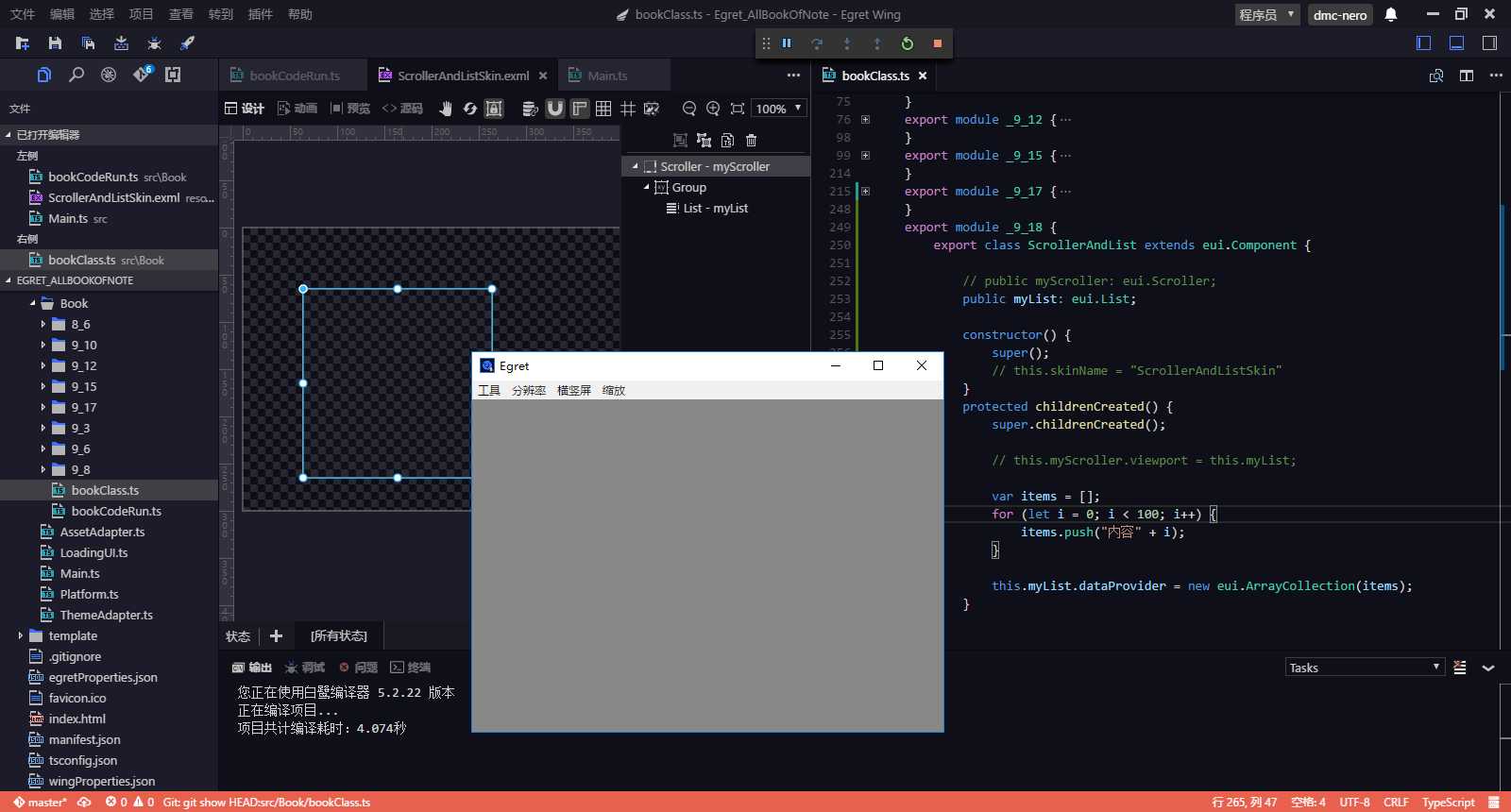Click the master* git branch indicator
The image size is (1511, 812).
[x=41, y=803]
